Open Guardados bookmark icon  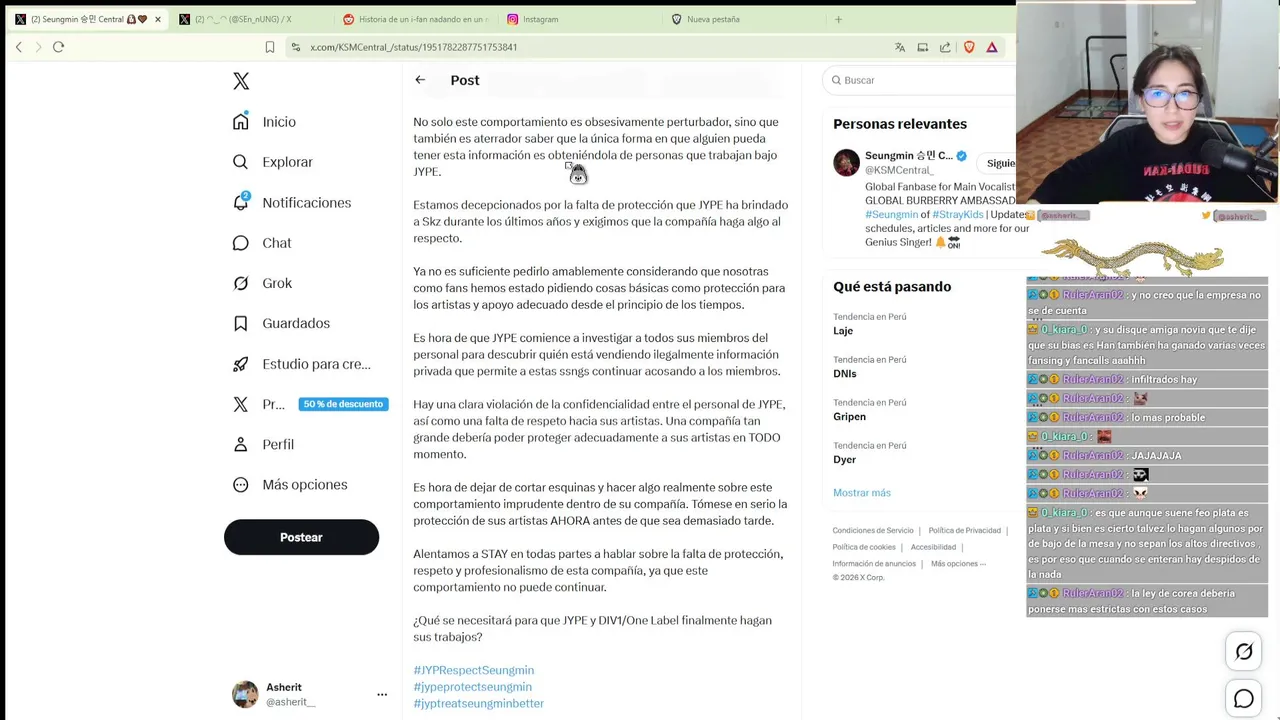tap(241, 323)
